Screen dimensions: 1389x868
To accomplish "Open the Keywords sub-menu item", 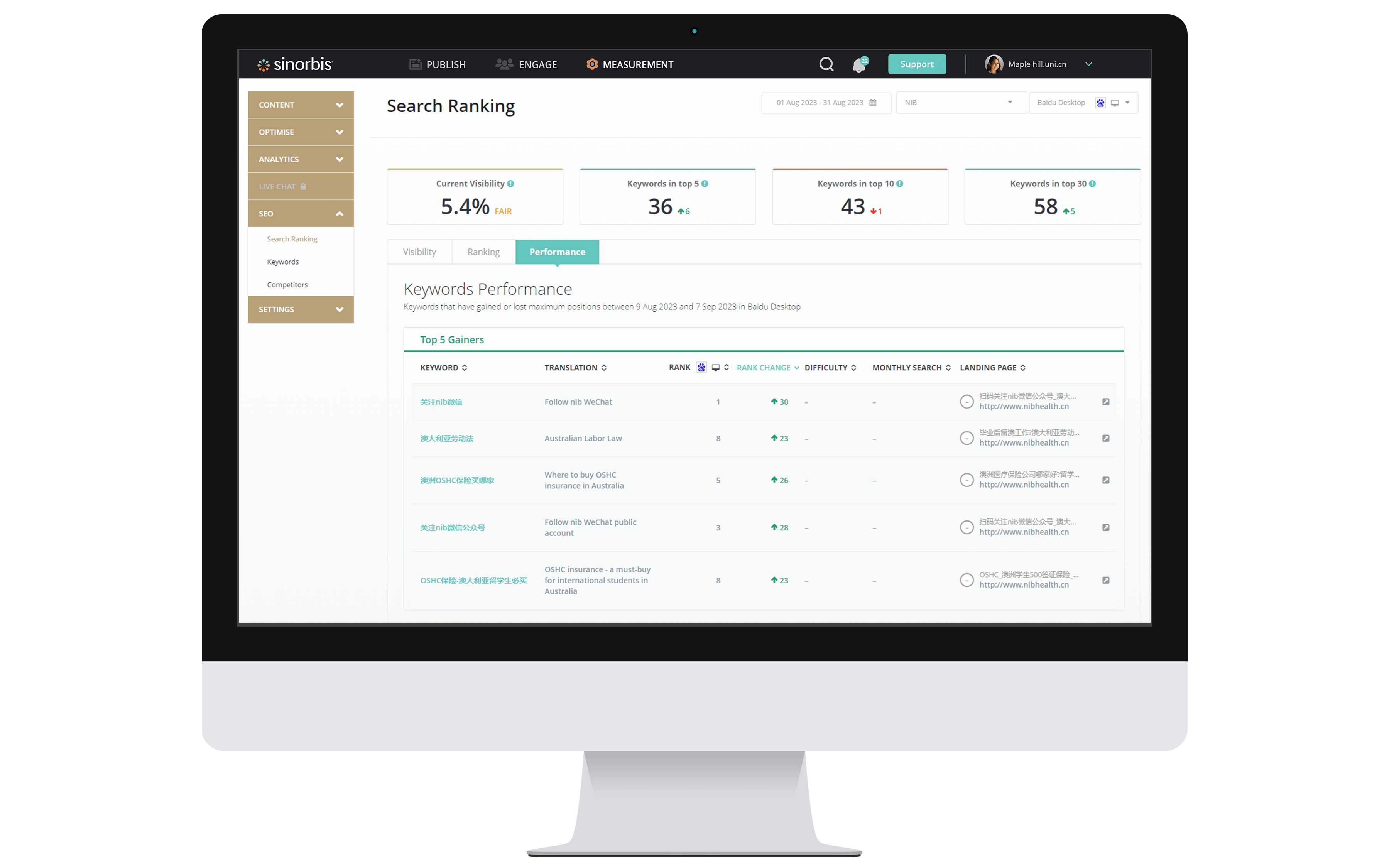I will 283,262.
